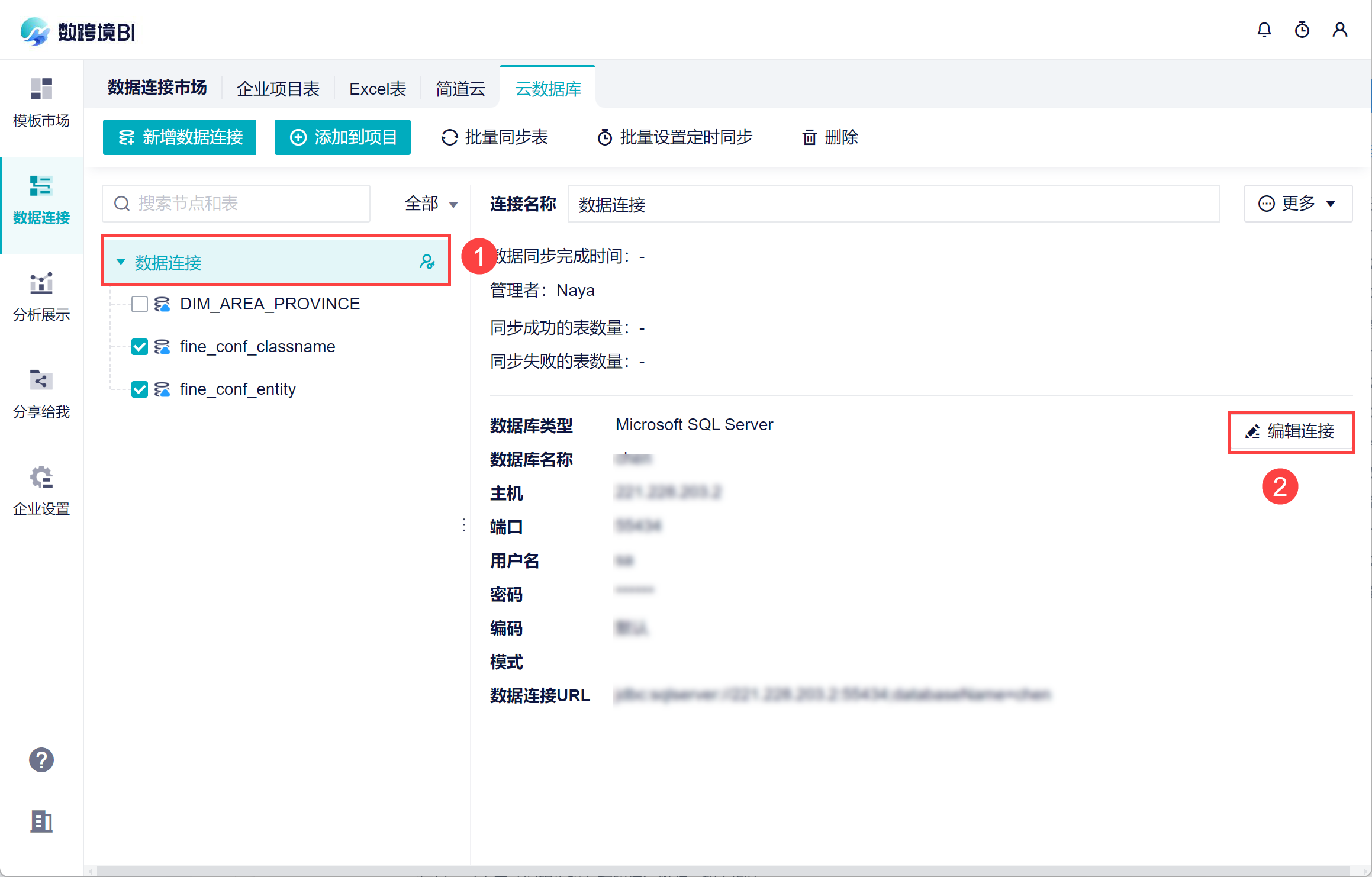The height and width of the screenshot is (877, 1372).
Task: Click the 编辑连接 button
Action: pos(1290,431)
